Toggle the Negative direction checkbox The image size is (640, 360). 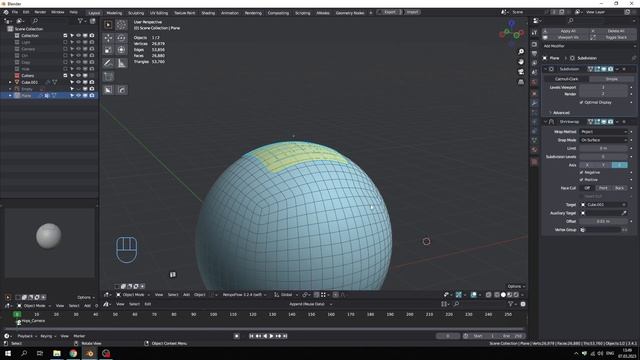[x=582, y=173]
